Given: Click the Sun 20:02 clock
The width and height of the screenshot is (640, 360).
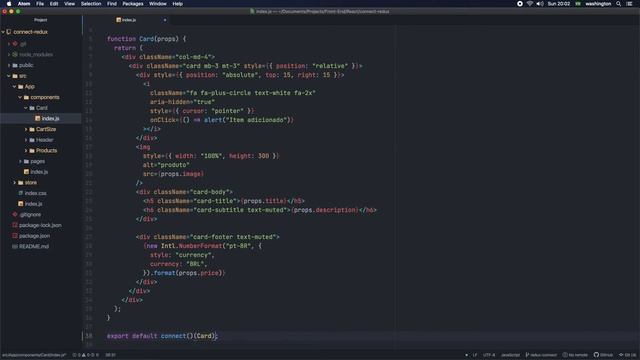Looking at the screenshot, I should pos(559,4).
